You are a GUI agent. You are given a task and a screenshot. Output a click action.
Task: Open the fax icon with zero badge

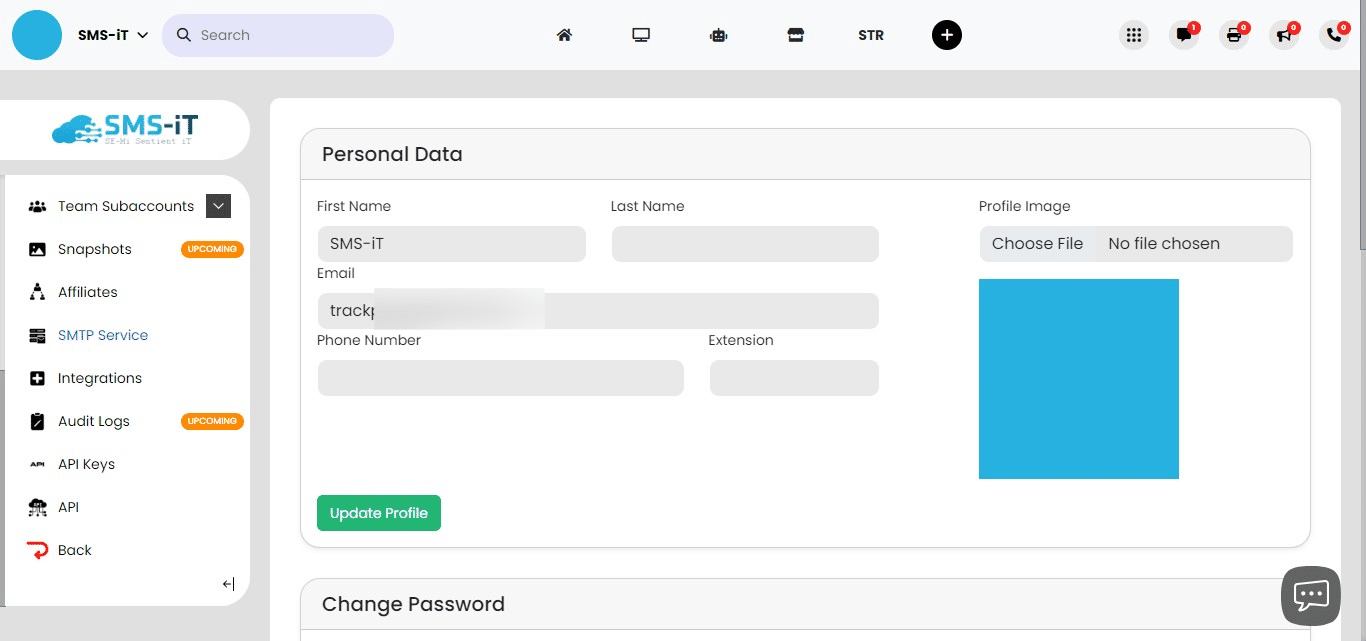click(x=1234, y=35)
